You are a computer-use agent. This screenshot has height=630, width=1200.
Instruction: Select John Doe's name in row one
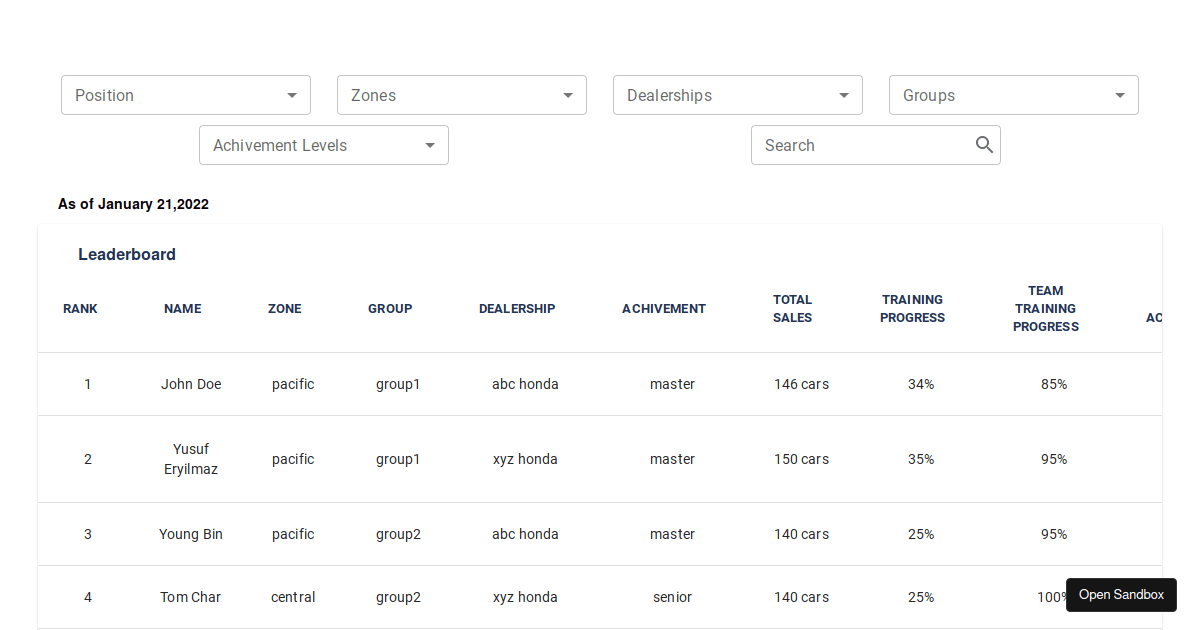(x=191, y=383)
